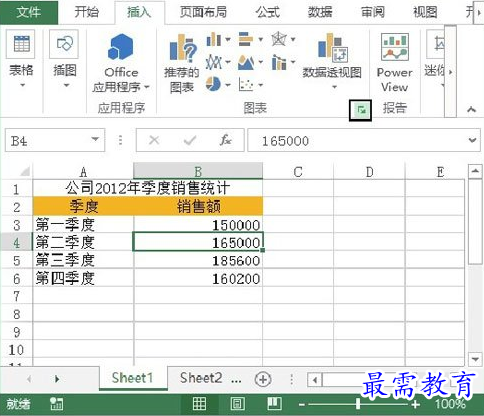Select column B header
484x416 pixels.
tap(198, 171)
